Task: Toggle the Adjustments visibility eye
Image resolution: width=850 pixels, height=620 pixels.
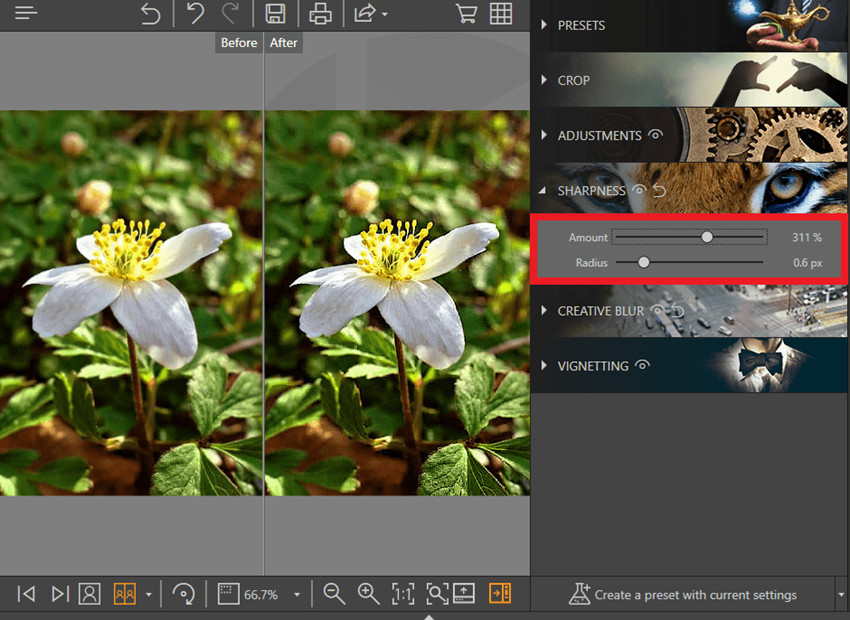Action: (x=656, y=135)
